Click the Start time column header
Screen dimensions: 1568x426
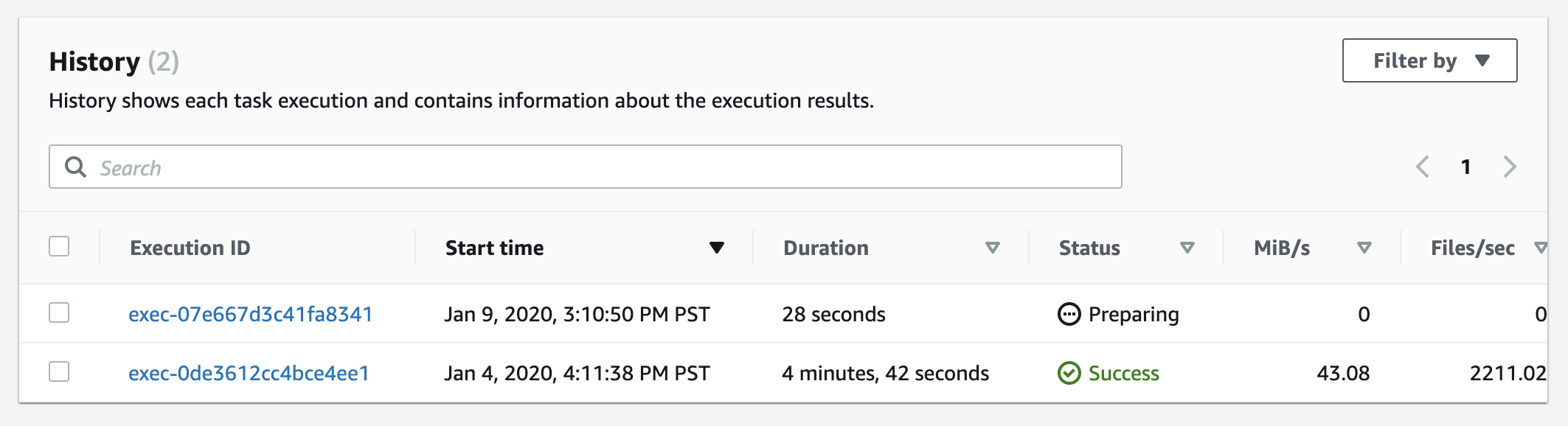495,248
